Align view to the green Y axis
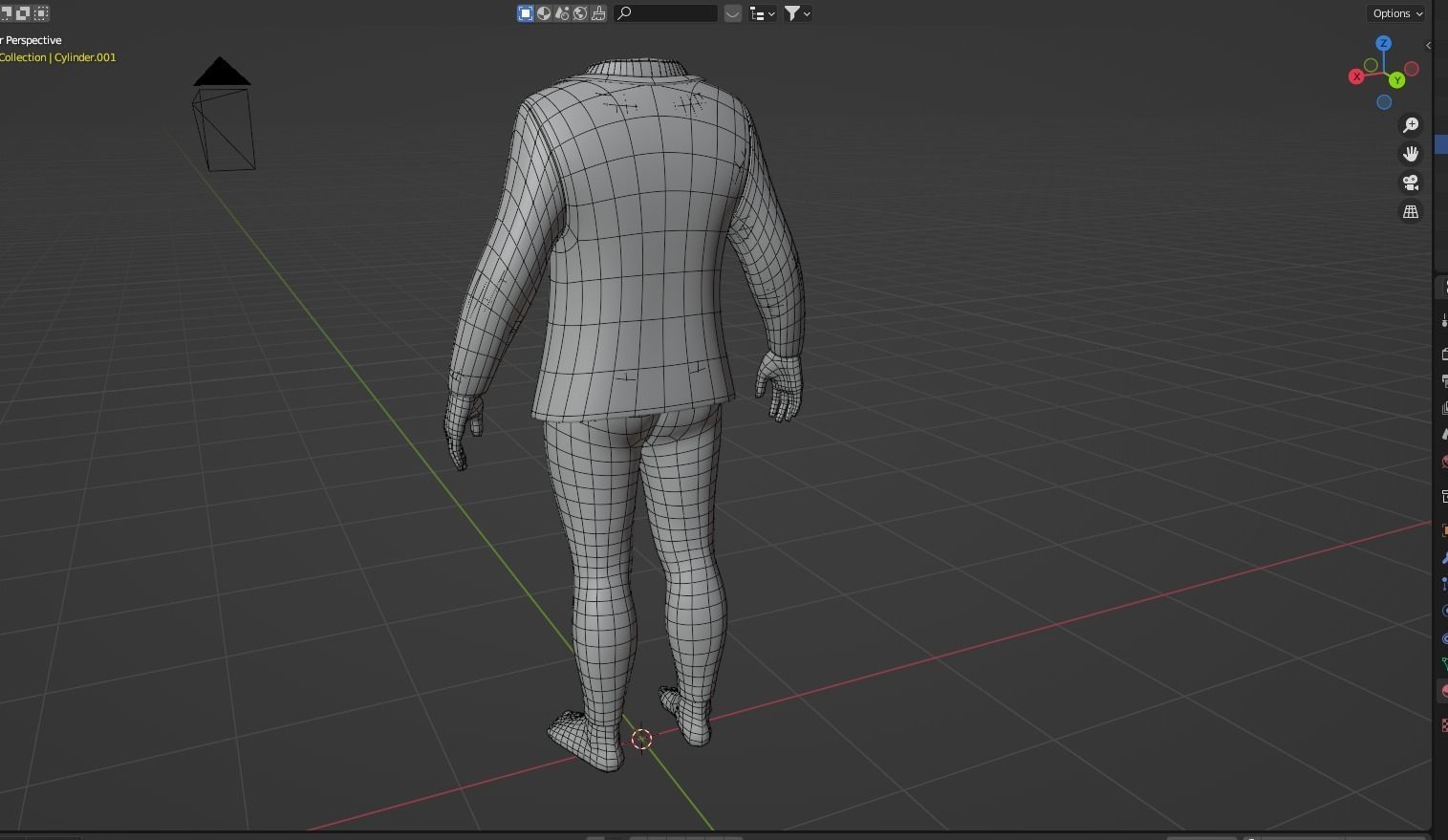The width and height of the screenshot is (1448, 840). pyautogui.click(x=1397, y=80)
